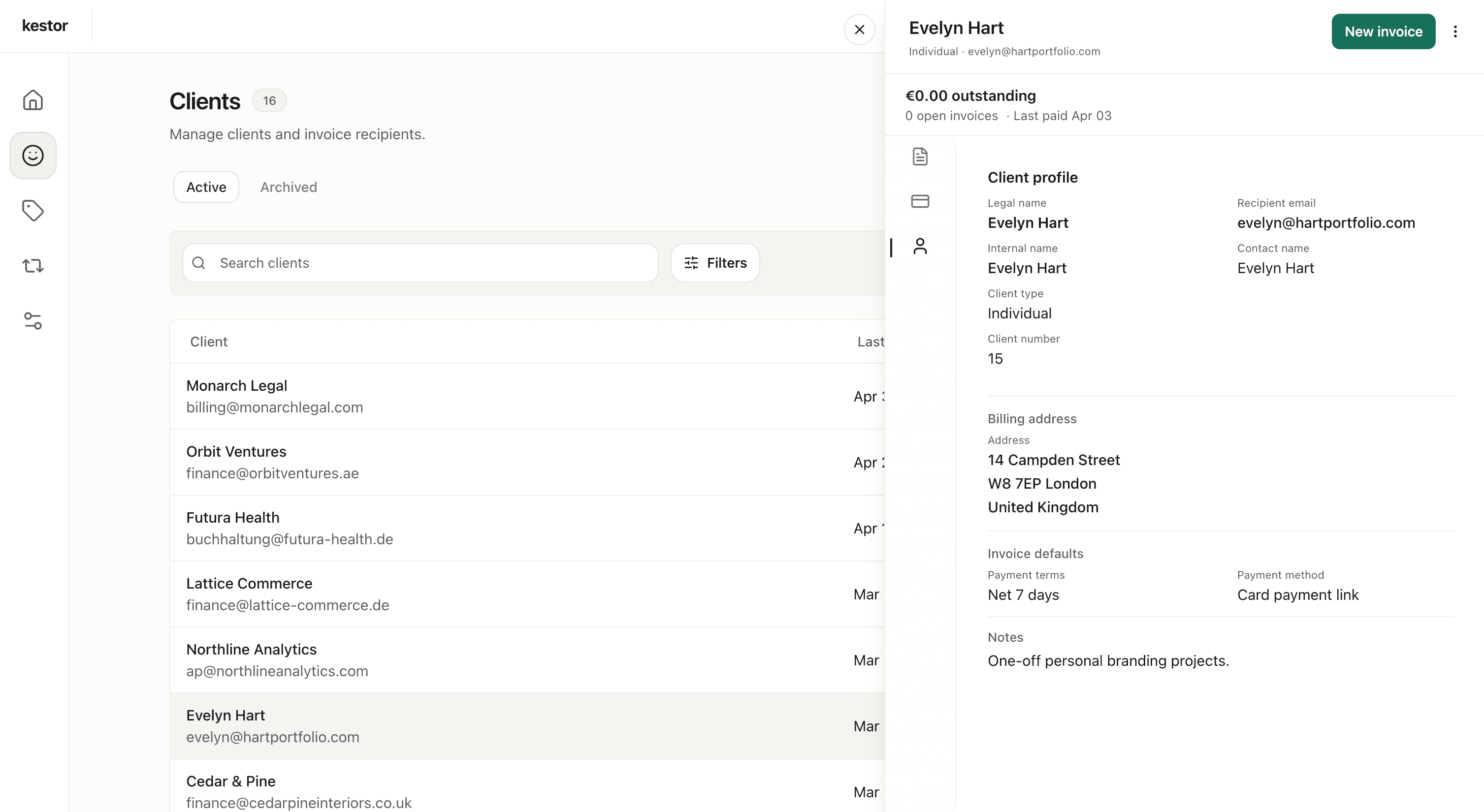Open the payments card icon tab
This screenshot has width=1484, height=812.
coord(919,201)
